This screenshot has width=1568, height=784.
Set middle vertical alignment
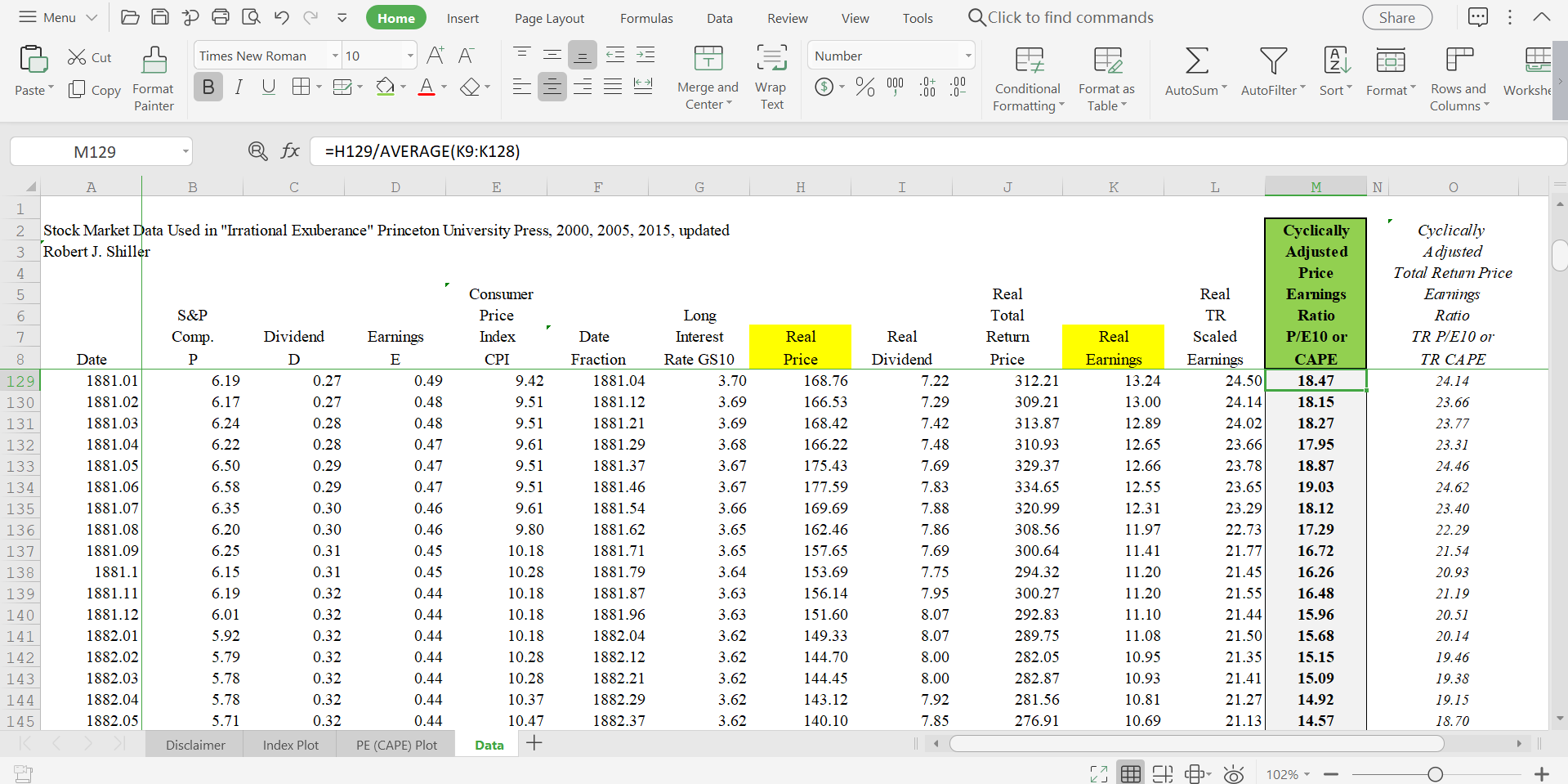tap(552, 56)
